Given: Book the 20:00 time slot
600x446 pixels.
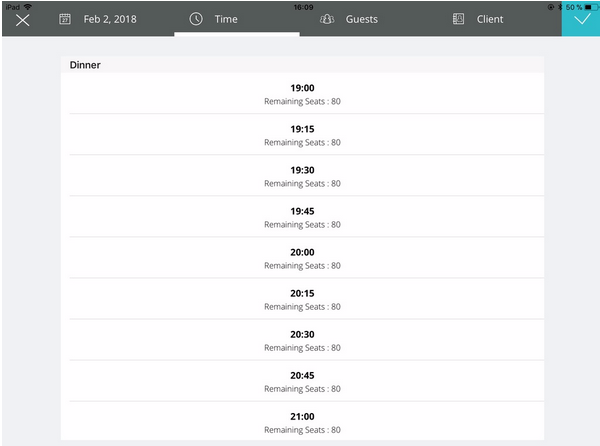Looking at the screenshot, I should point(302,258).
